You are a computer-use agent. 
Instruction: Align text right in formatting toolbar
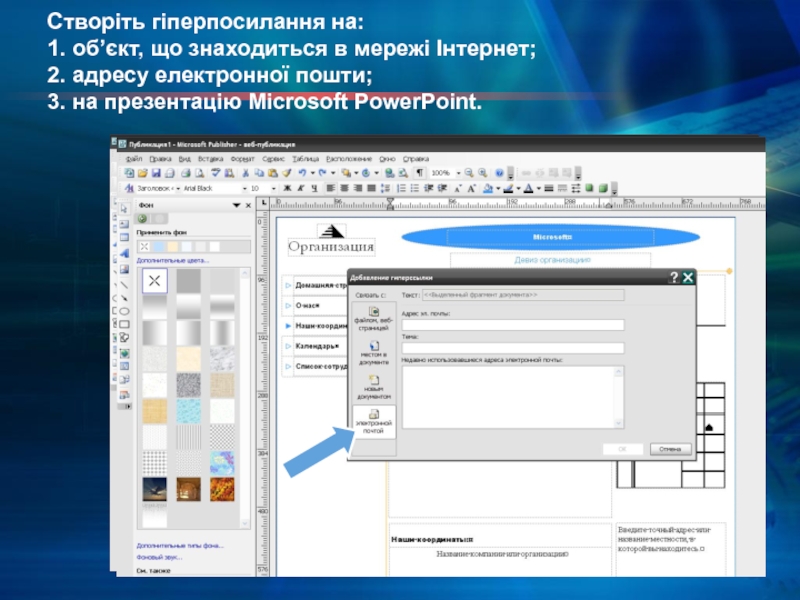pos(358,188)
